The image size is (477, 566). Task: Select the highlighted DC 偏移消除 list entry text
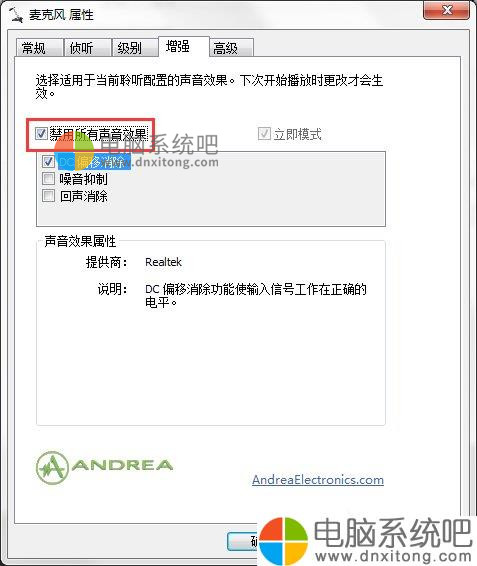[x=94, y=161]
